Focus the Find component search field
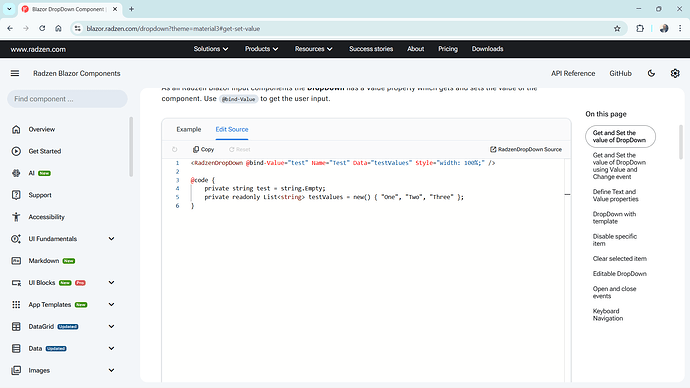 [67, 99]
